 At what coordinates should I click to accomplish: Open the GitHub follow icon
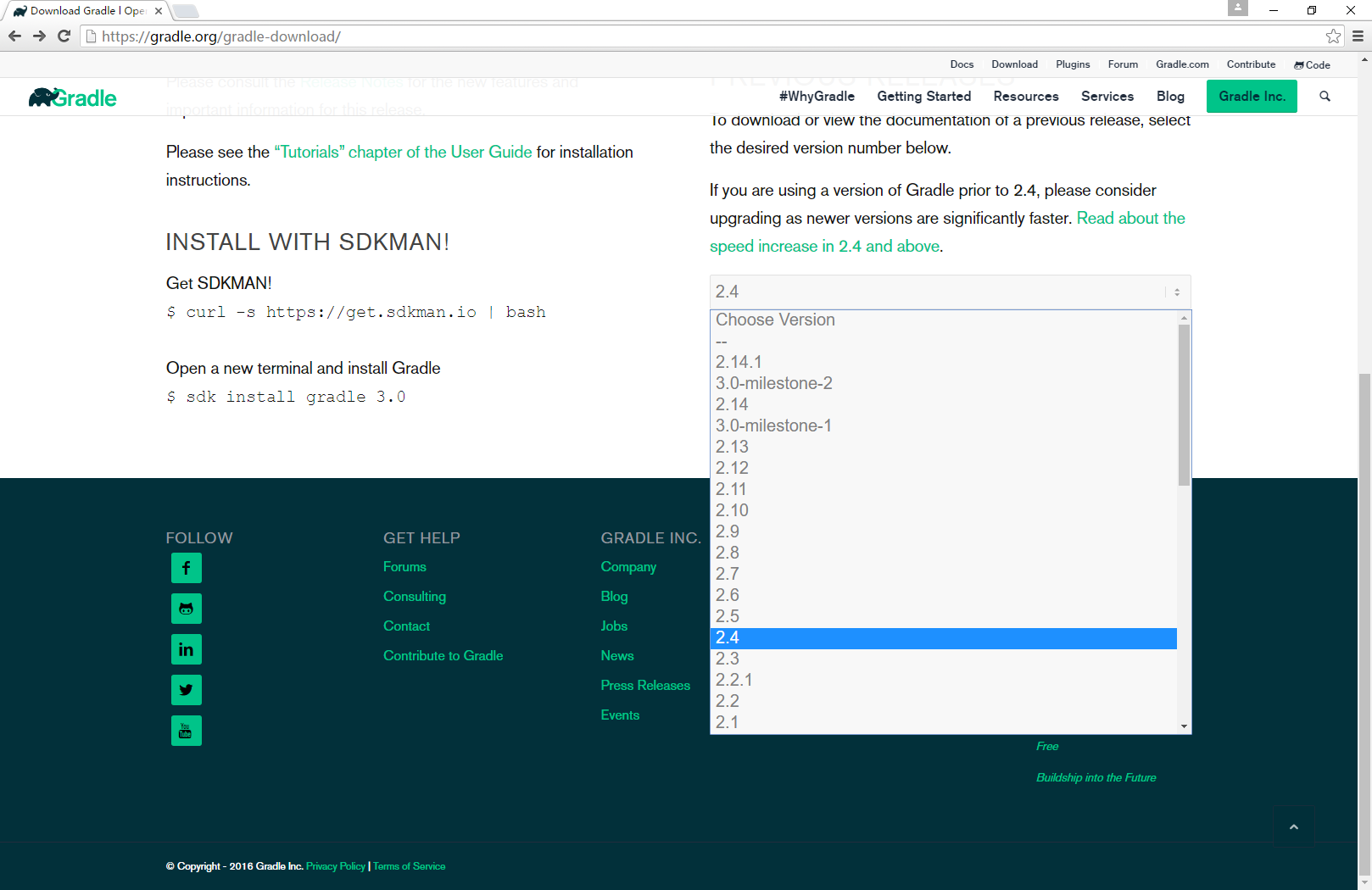187,609
